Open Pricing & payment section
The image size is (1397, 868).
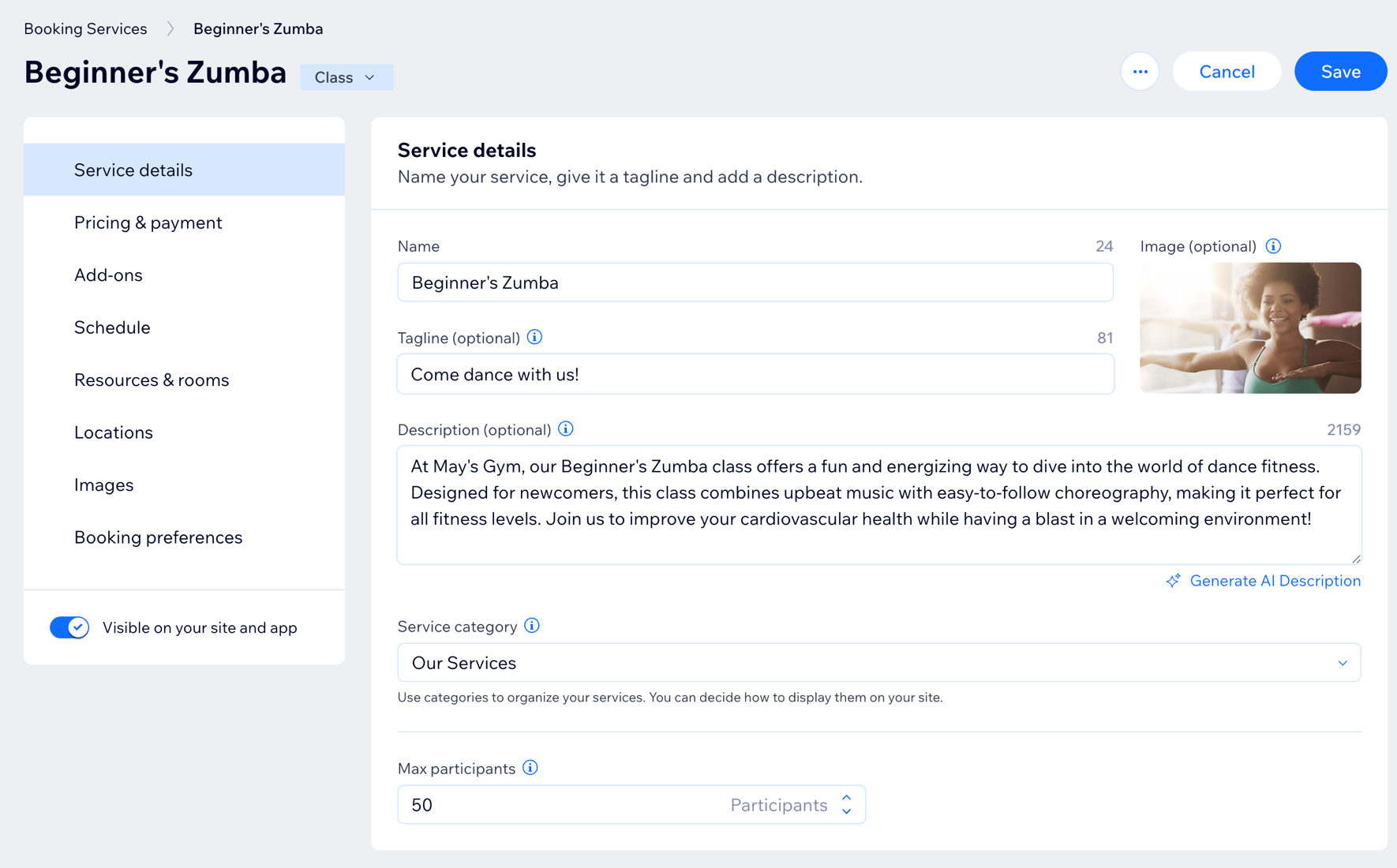(x=184, y=223)
